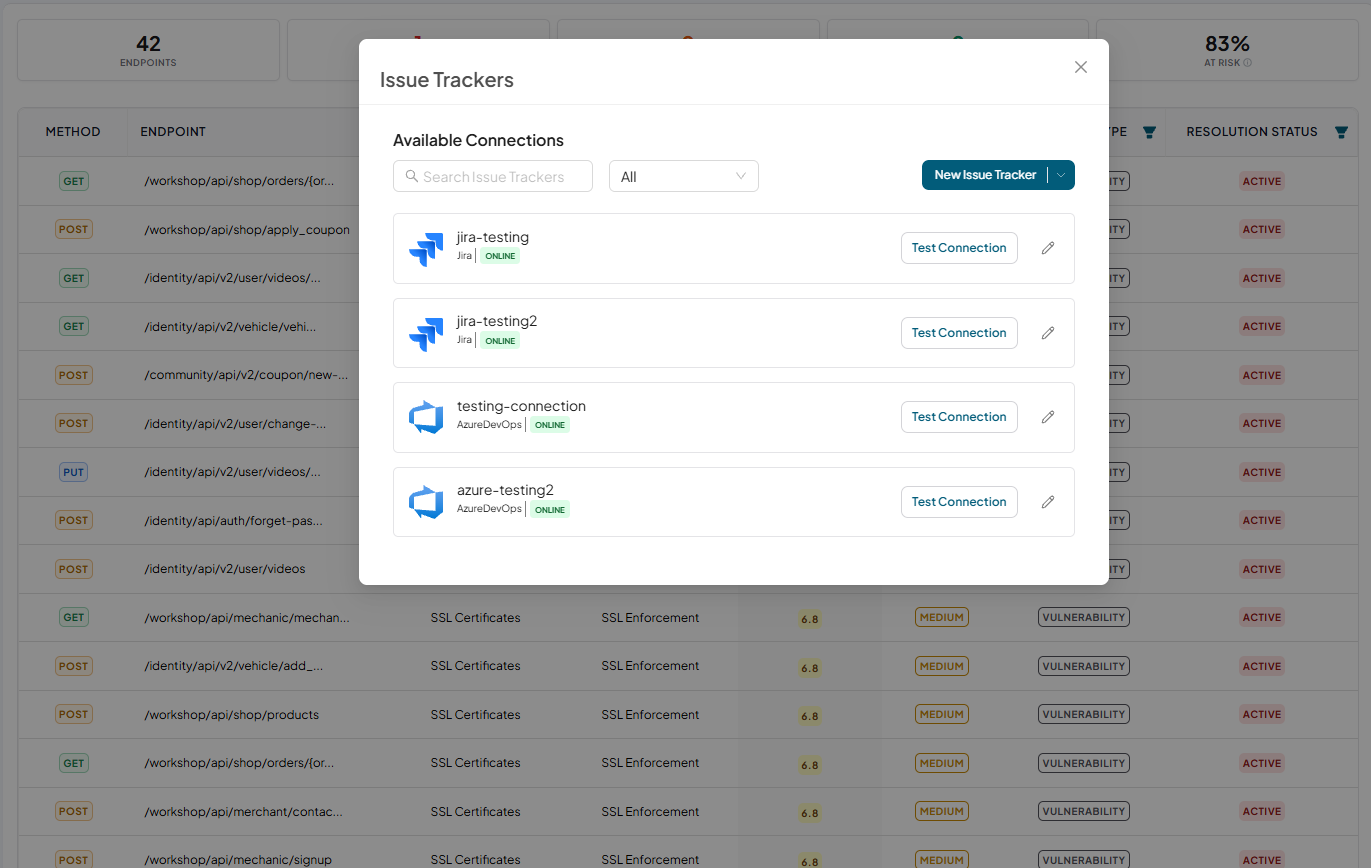Click the Resolution Status filter icon
Screen dimensions: 1371x868
pos(1341,132)
